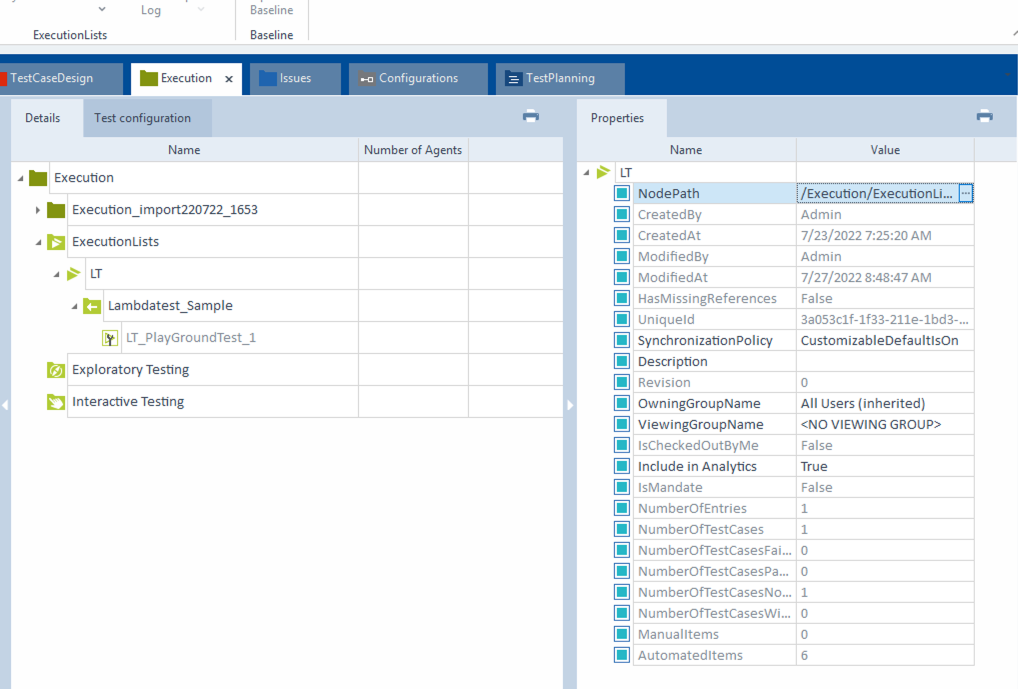This screenshot has height=689, width=1018.
Task: Switch to the Test configuration tab
Action: pyautogui.click(x=142, y=118)
